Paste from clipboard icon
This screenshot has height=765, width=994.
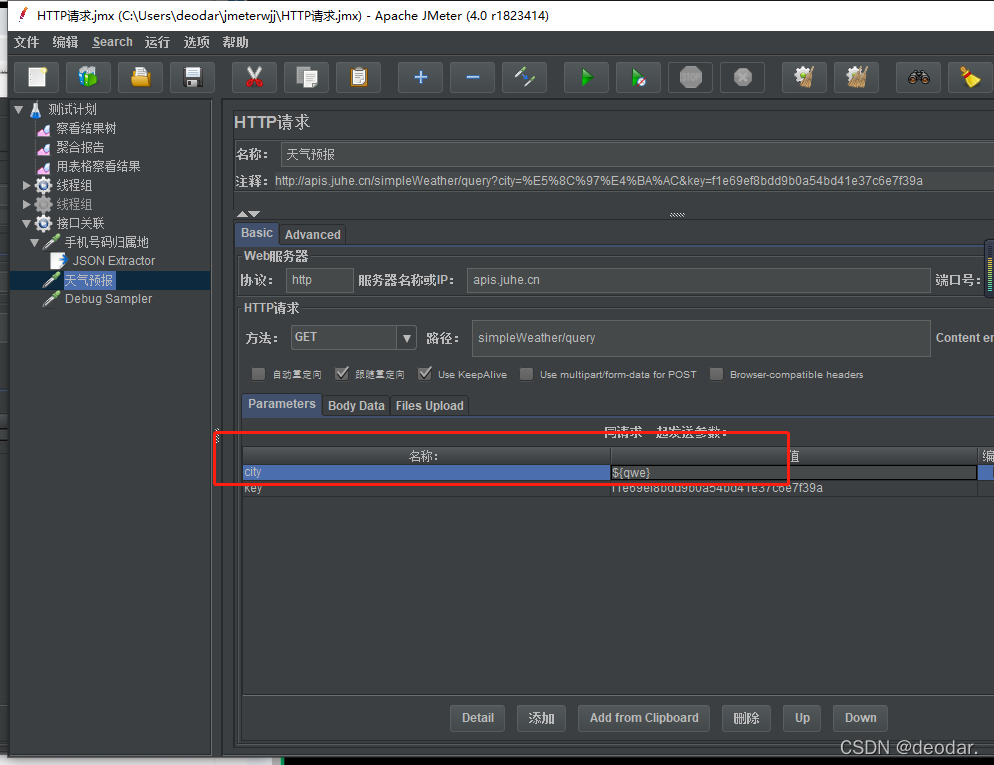tap(358, 77)
